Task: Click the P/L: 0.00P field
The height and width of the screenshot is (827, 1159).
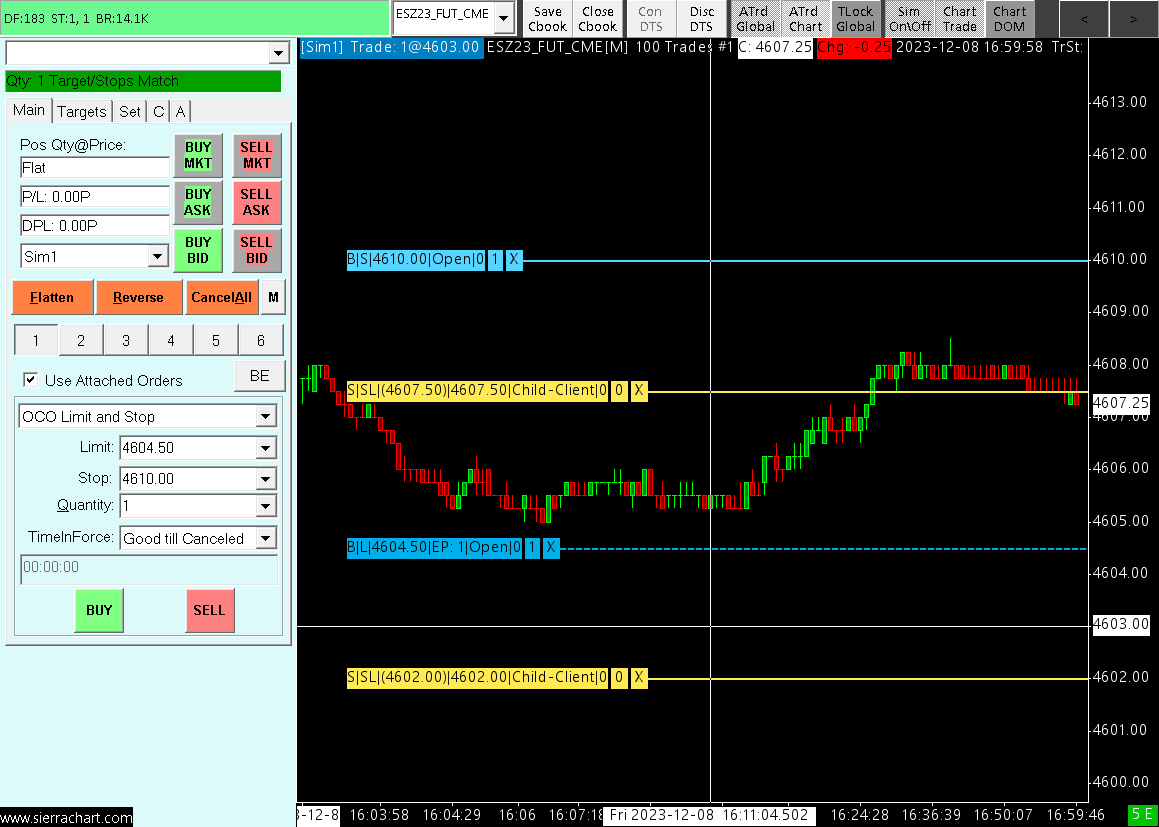Action: (x=95, y=197)
